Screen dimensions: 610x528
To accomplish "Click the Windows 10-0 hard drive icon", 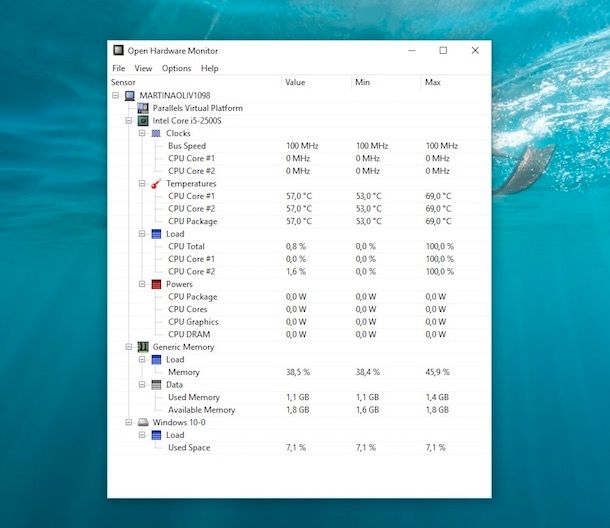I will (x=143, y=422).
